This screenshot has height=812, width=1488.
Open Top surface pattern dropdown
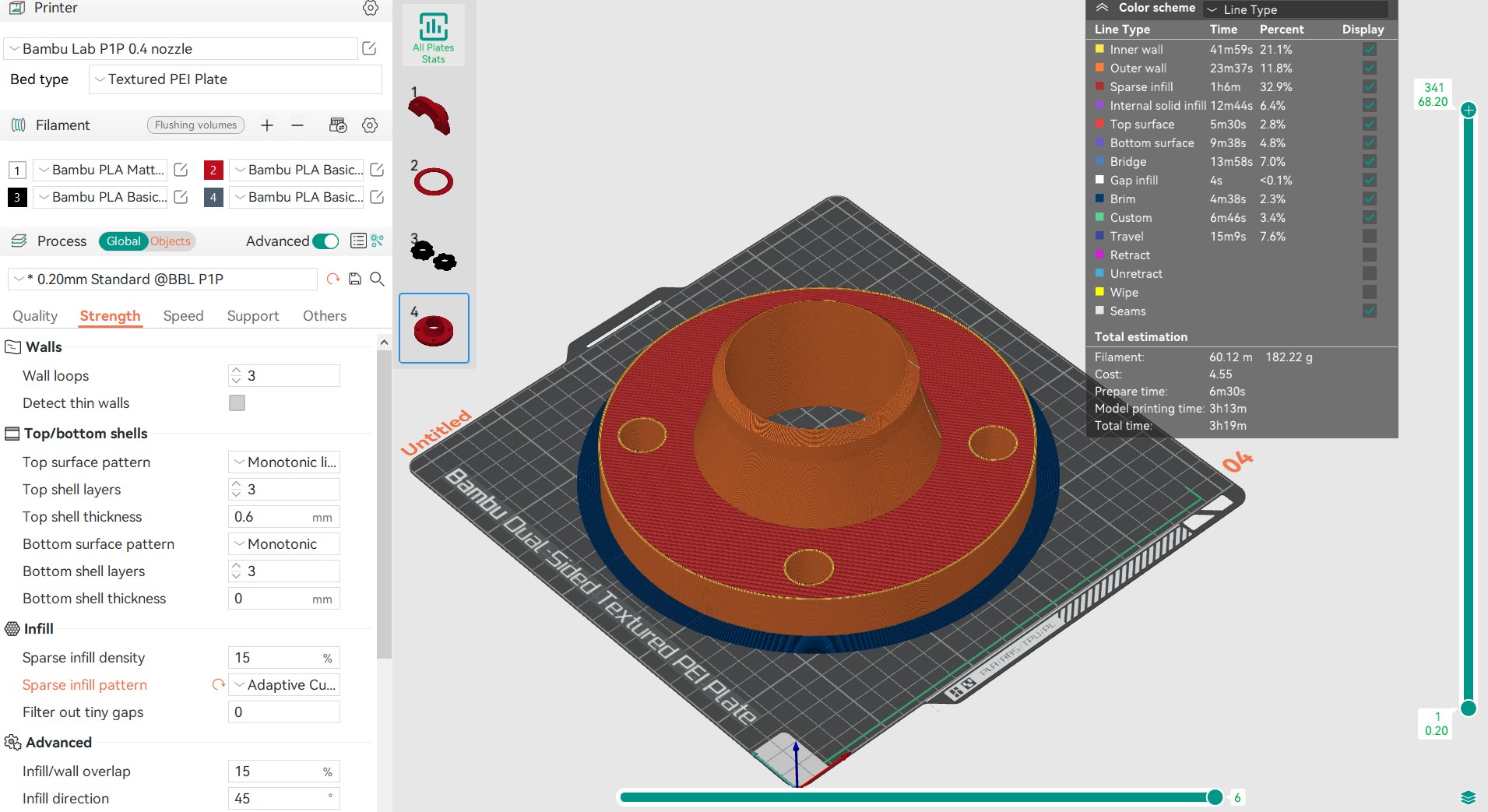tap(284, 462)
